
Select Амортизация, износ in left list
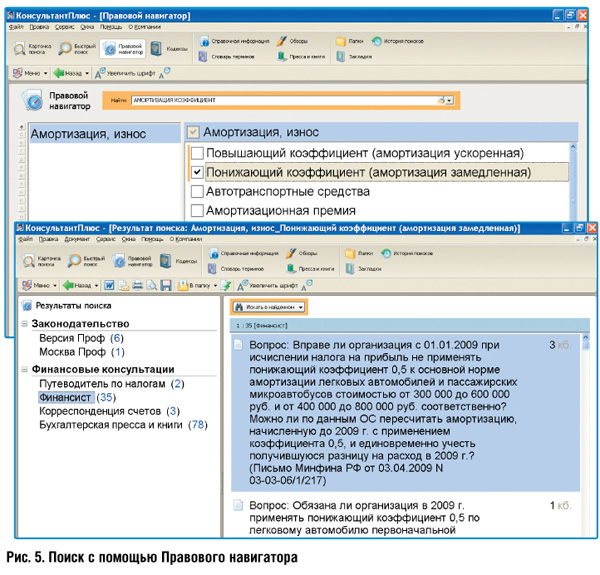(105, 134)
